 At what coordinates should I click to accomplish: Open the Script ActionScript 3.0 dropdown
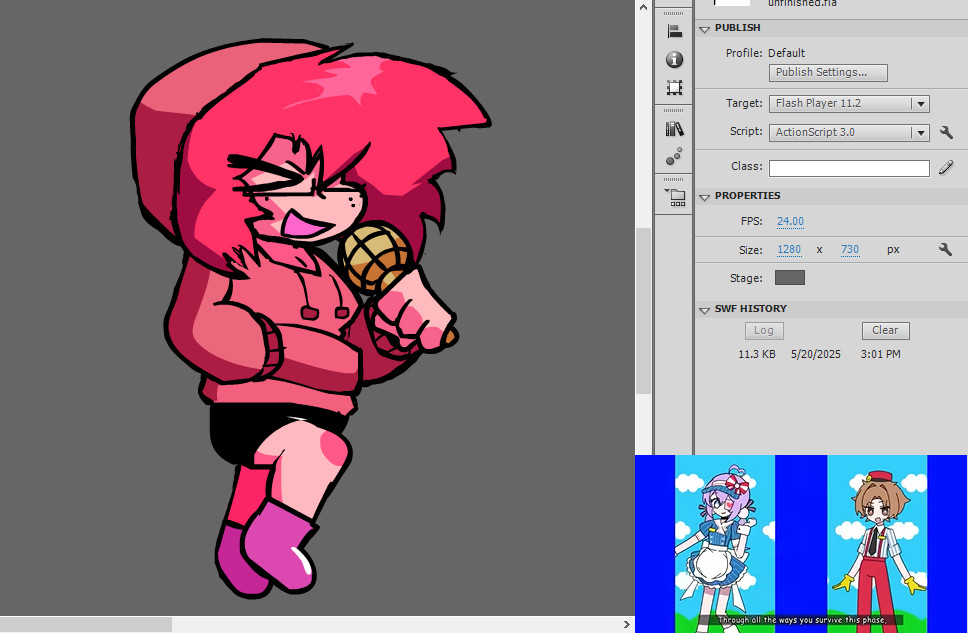[849, 132]
